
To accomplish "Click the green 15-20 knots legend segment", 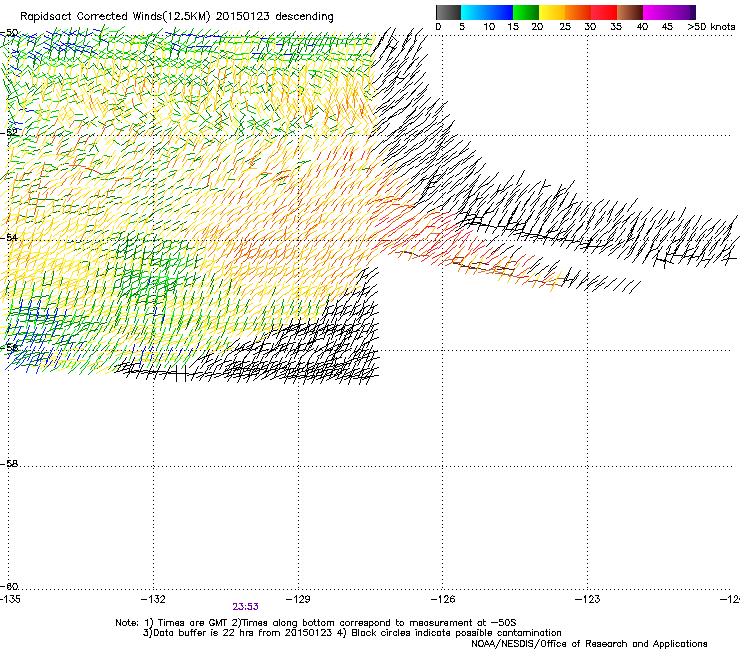I will (526, 12).
